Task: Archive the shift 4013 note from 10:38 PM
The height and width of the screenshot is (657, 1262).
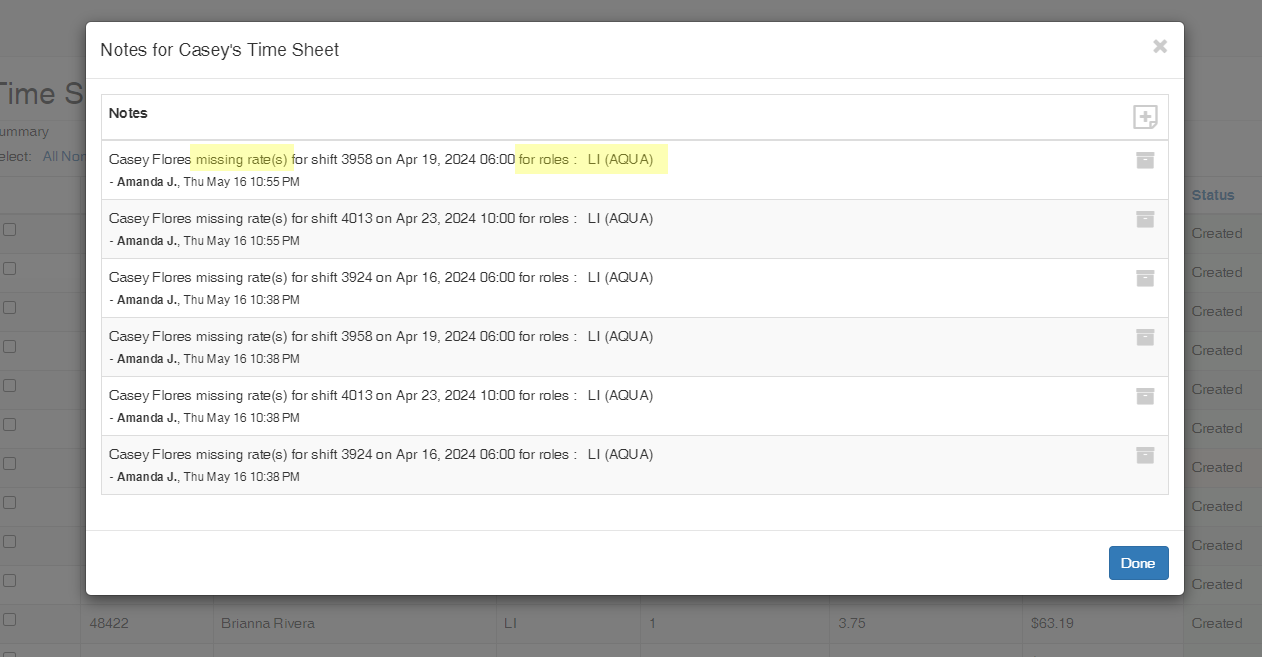Action: coord(1145,396)
